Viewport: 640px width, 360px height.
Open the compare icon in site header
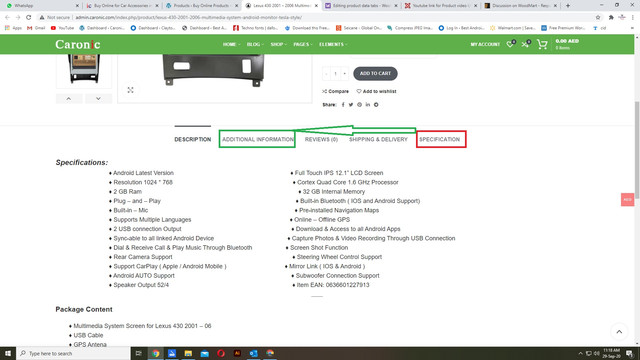coord(526,44)
